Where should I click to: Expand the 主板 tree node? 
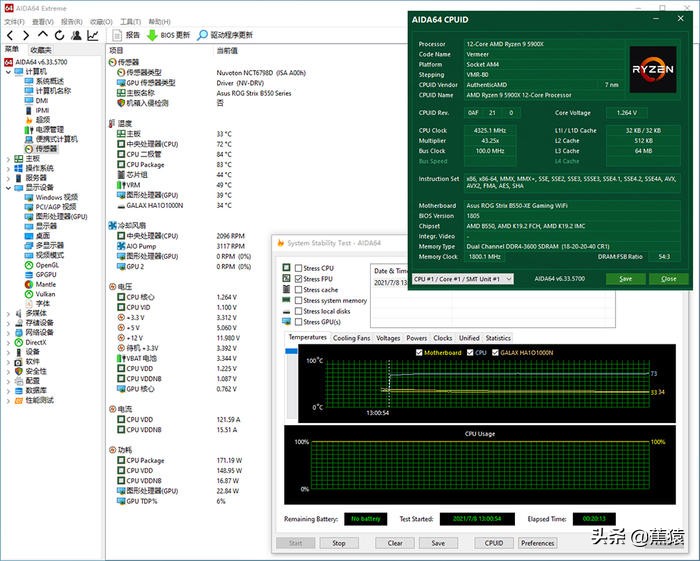click(8, 159)
